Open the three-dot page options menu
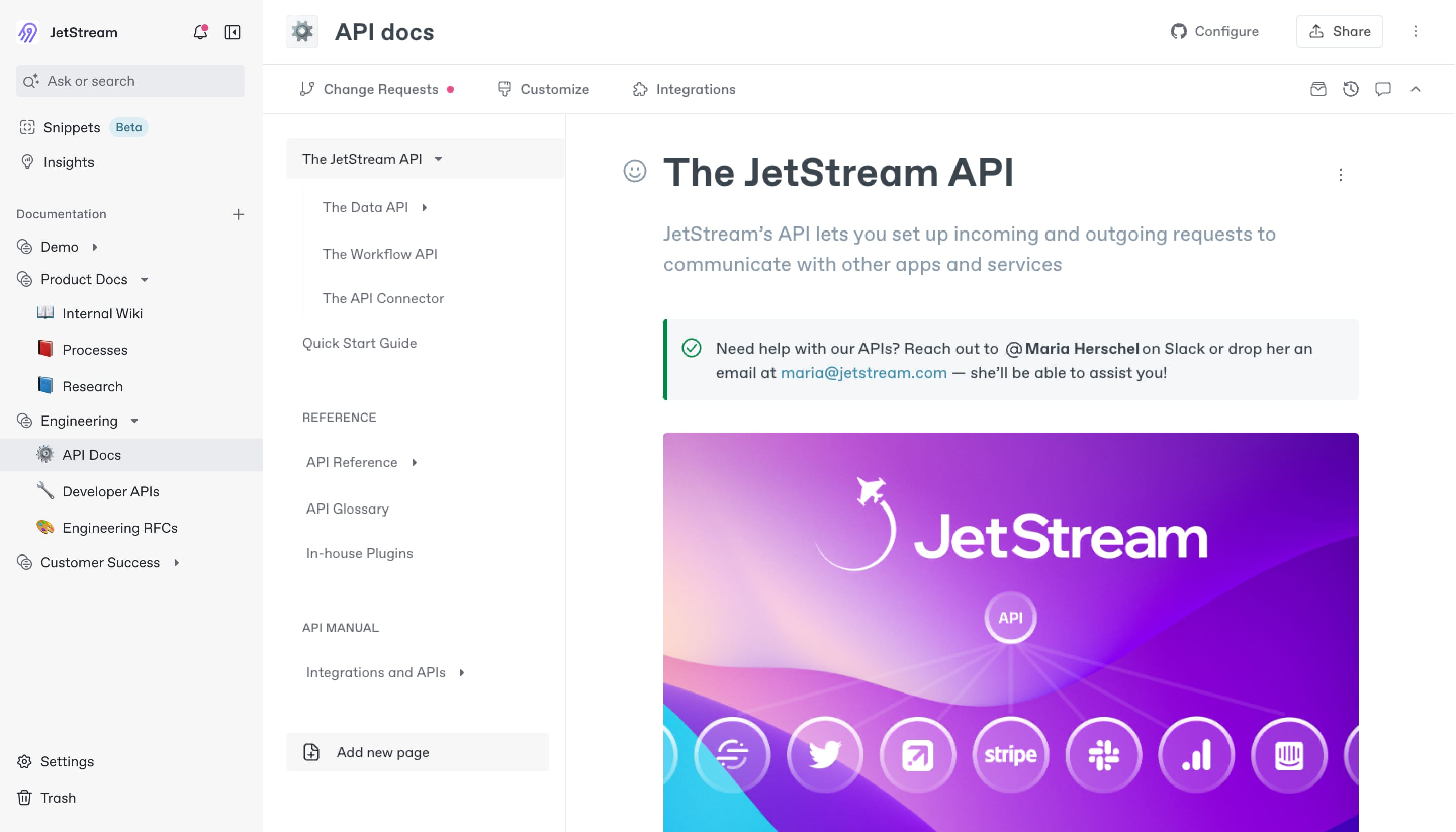Viewport: 1456px width, 832px height. click(1341, 172)
